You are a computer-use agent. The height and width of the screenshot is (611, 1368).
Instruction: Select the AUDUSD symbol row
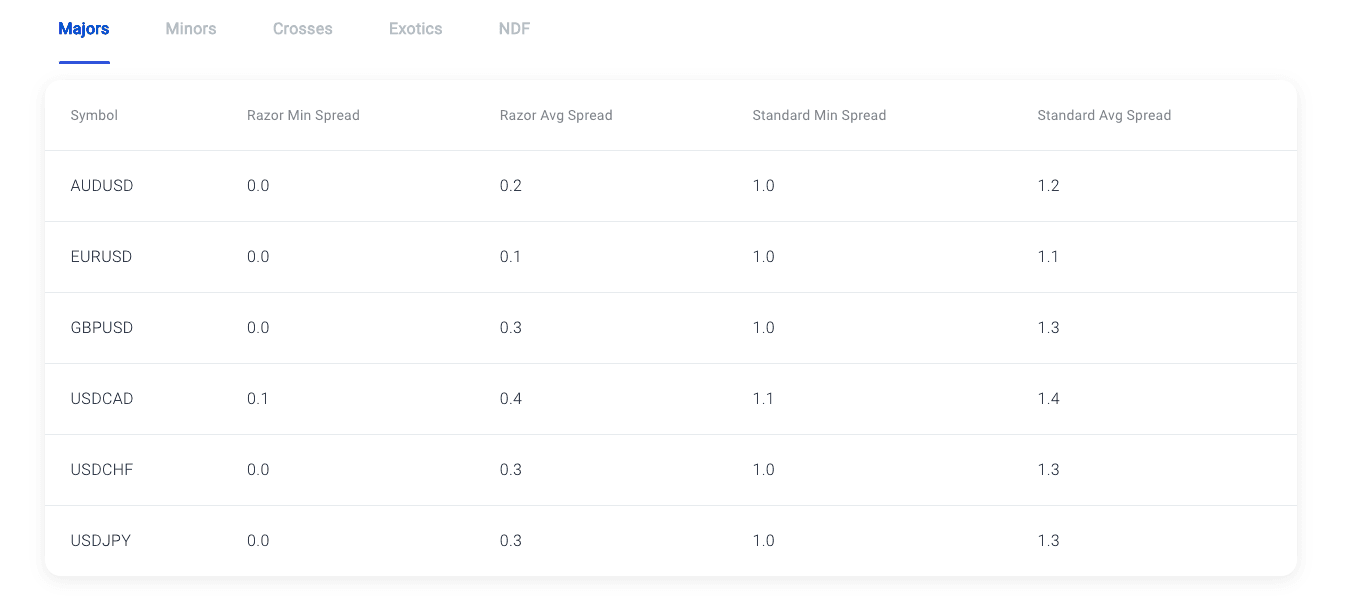click(x=671, y=186)
